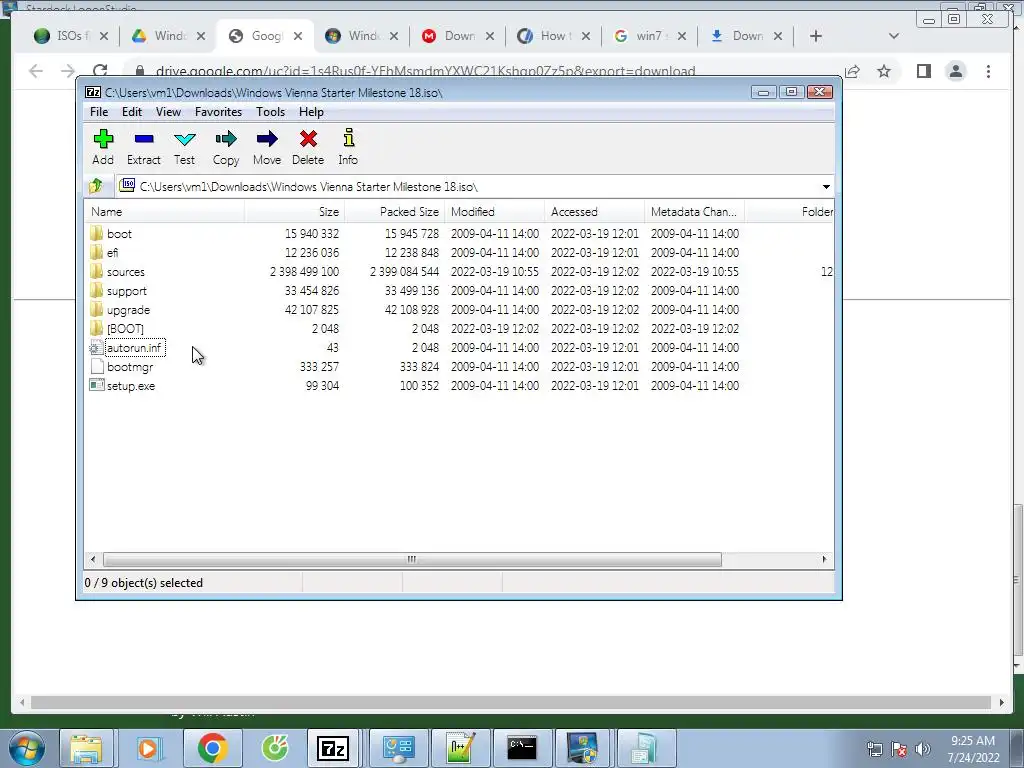Go up one folder level icon

(96, 186)
